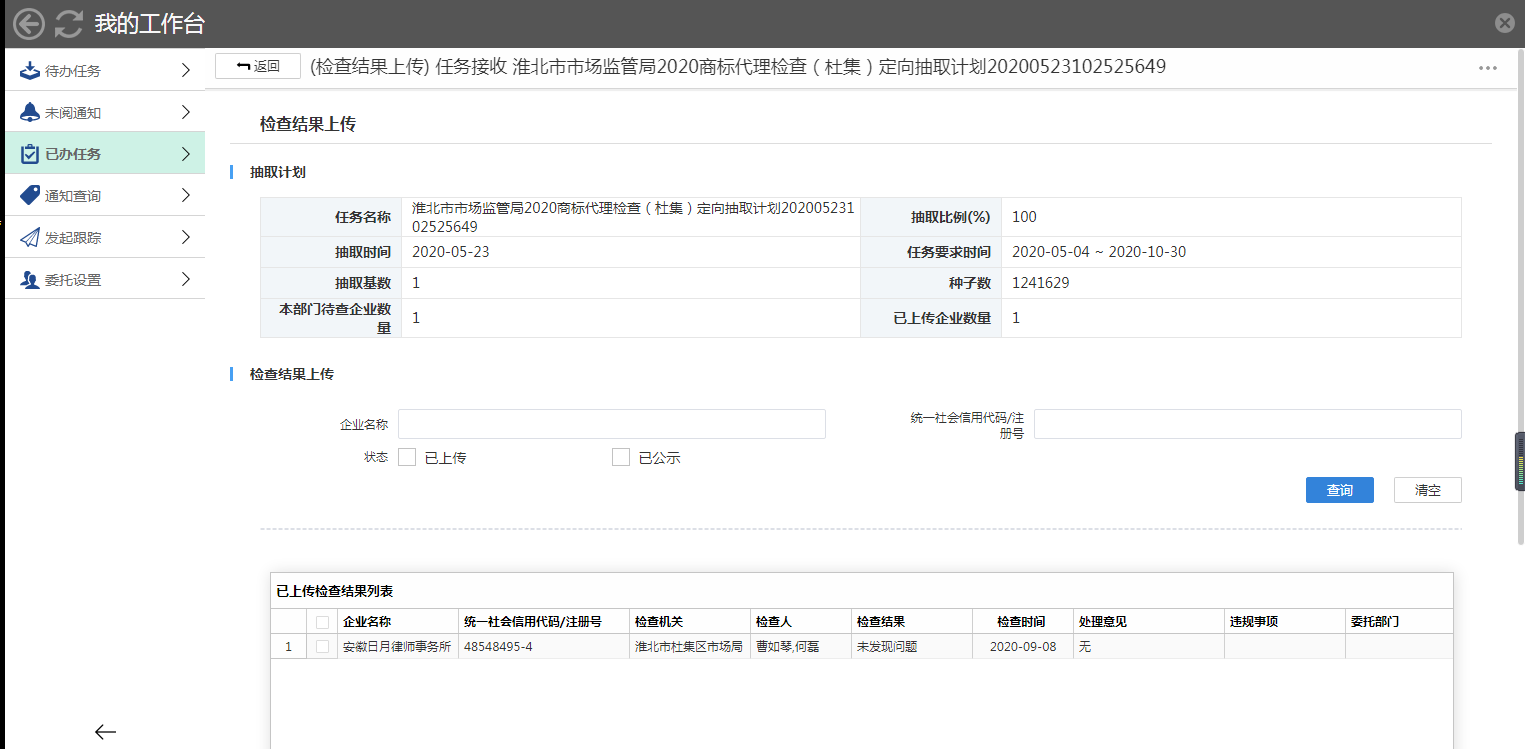Viewport: 1525px width, 749px height.
Task: Click the date cell 2020-09-08
Action: tap(1022, 647)
